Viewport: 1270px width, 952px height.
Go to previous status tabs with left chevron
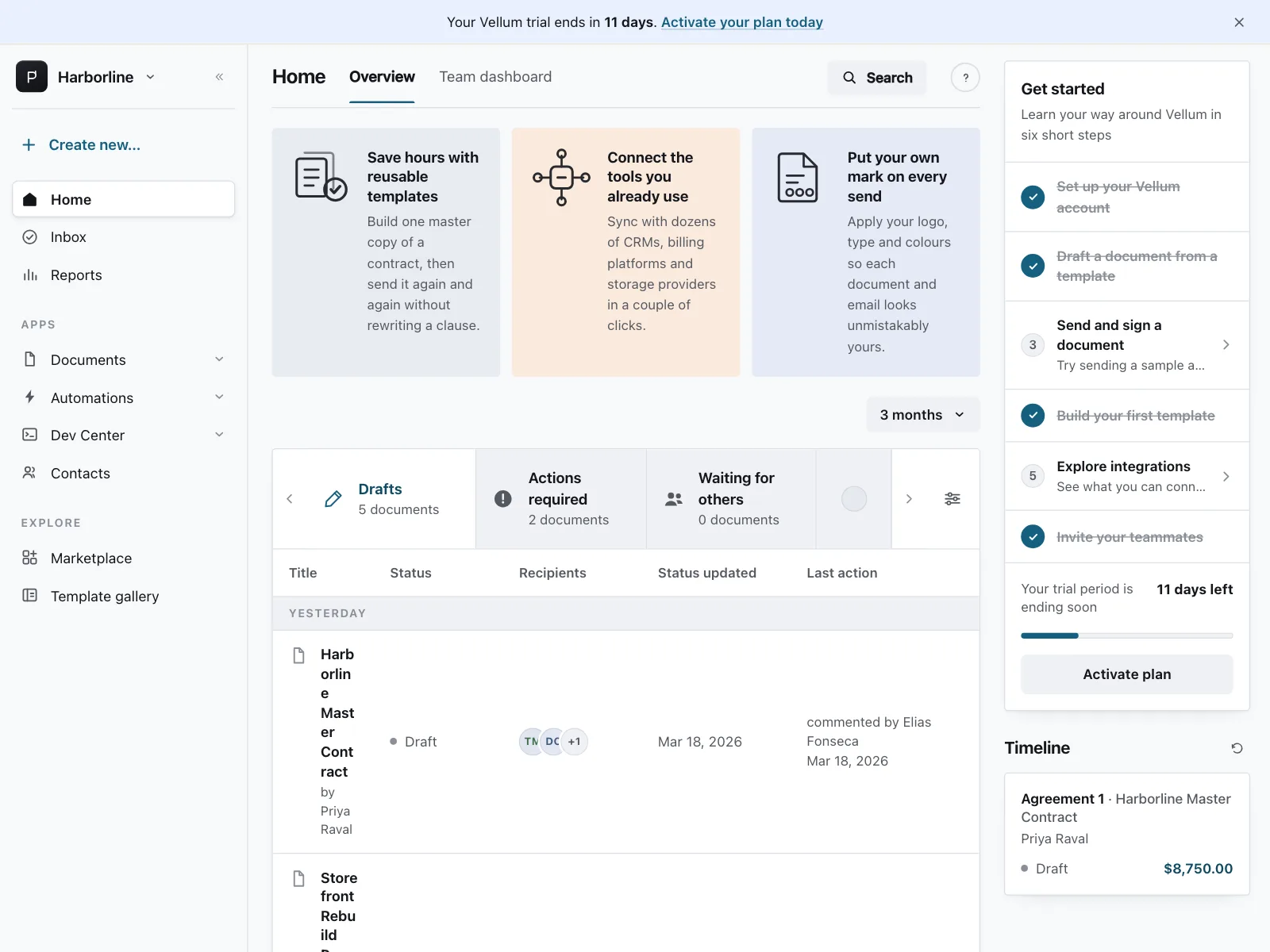[290, 499]
